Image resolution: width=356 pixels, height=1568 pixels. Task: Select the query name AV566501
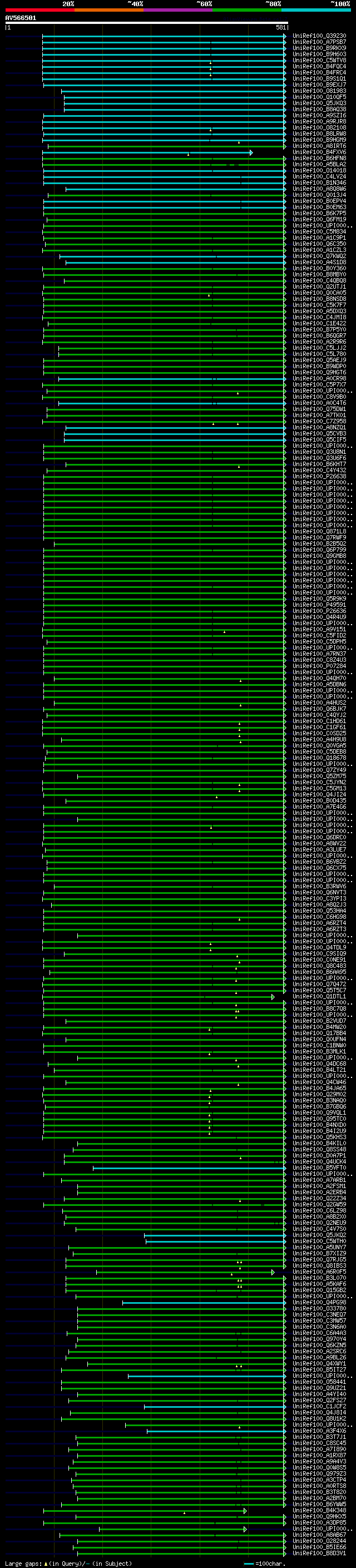(x=21, y=18)
